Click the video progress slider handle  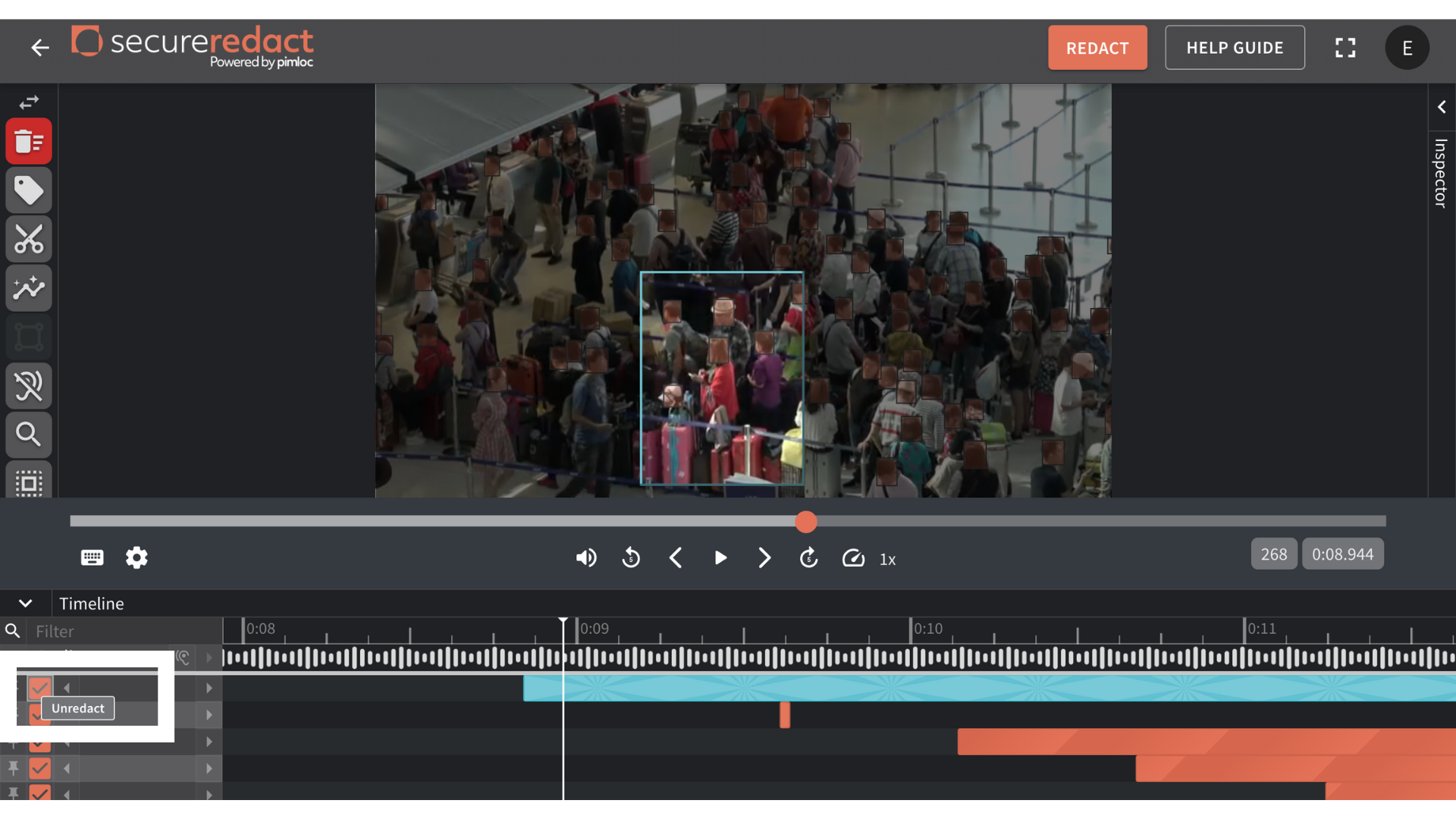click(x=806, y=522)
